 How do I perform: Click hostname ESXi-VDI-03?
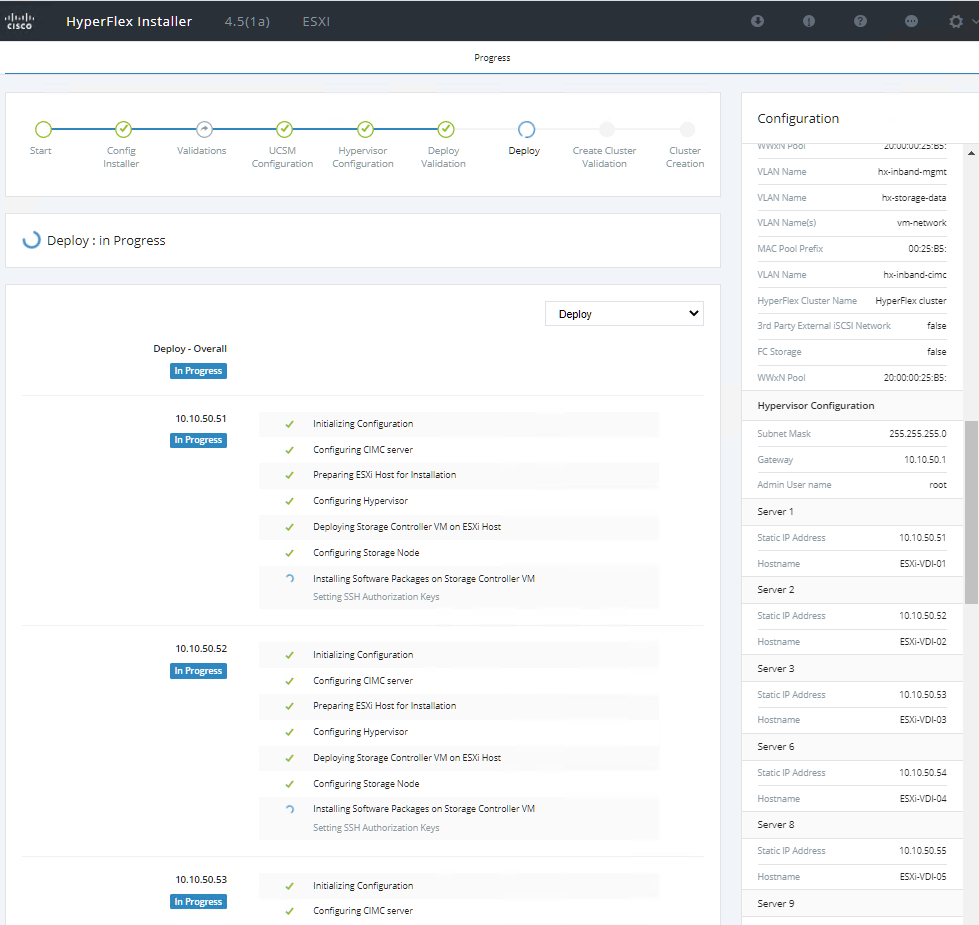pos(923,720)
